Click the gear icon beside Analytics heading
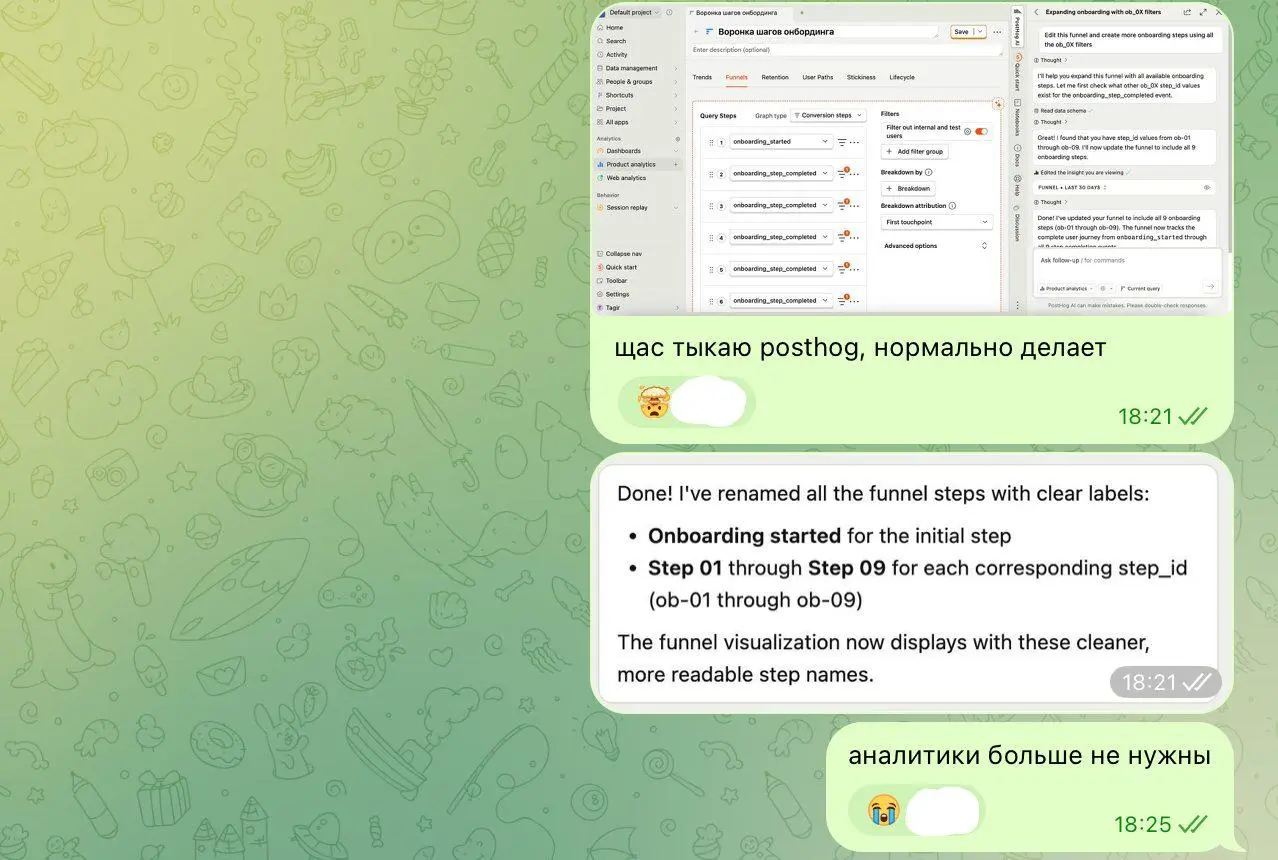The image size is (1278, 860). click(x=677, y=139)
